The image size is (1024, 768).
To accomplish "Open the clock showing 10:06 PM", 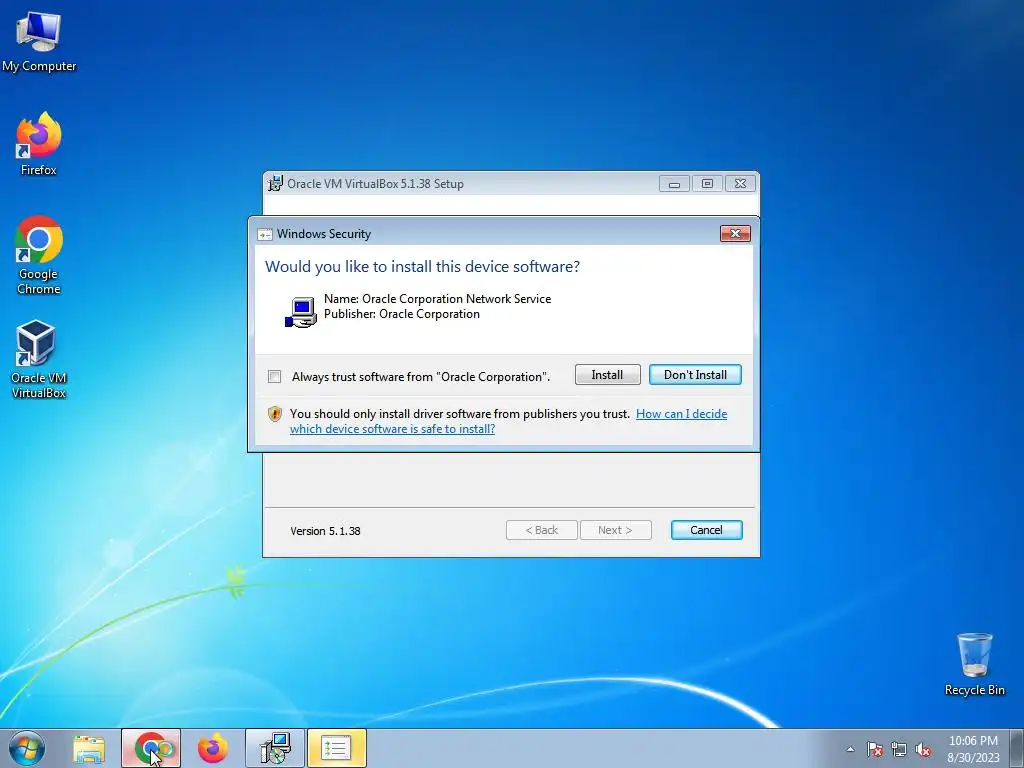I will coord(973,741).
